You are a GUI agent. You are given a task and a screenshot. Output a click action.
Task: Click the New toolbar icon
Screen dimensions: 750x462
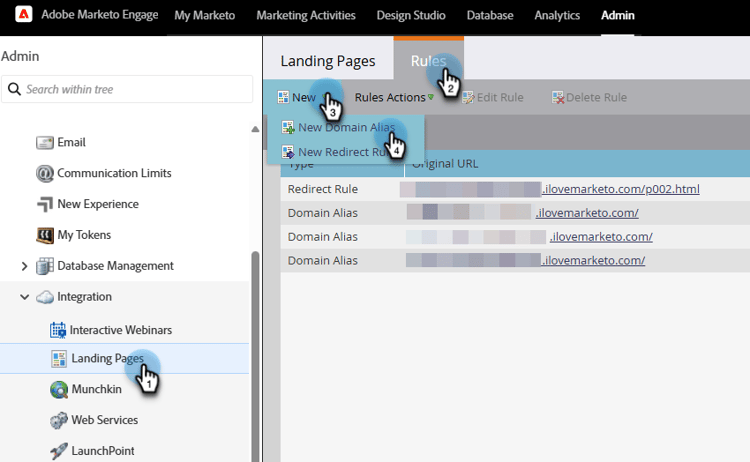[x=283, y=97]
